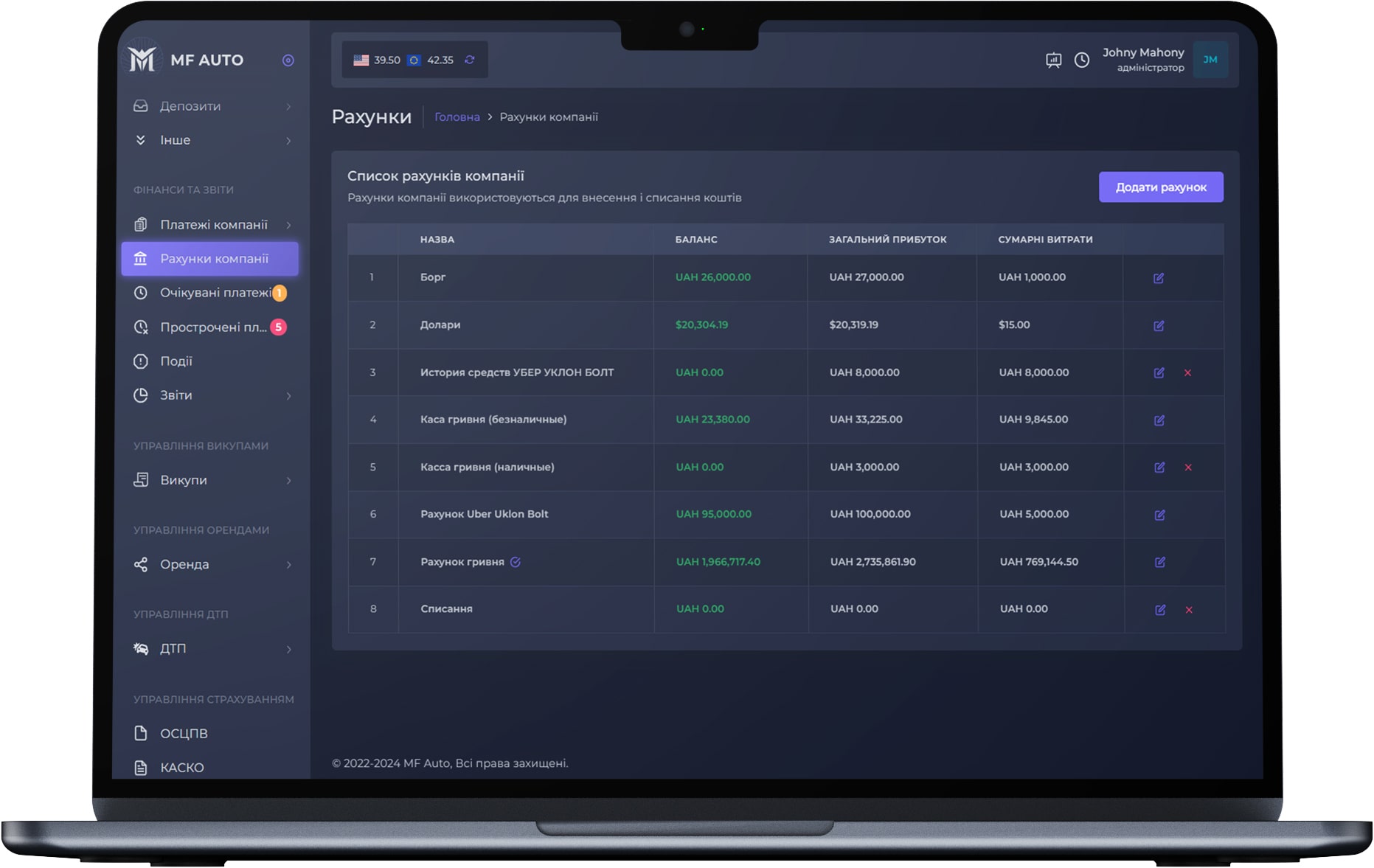
Task: Delete the Списання account with red X
Action: [x=1188, y=610]
